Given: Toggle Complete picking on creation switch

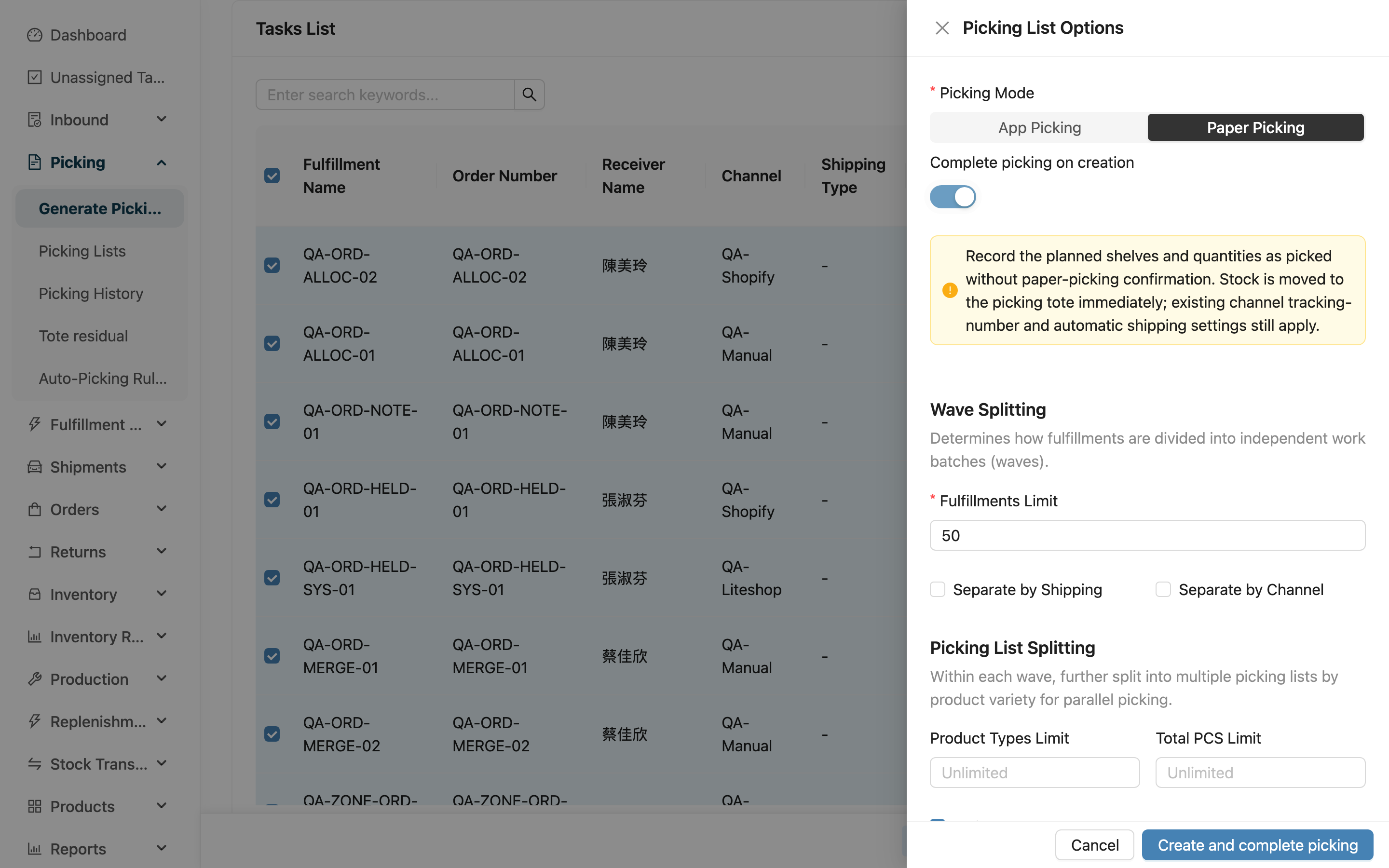Looking at the screenshot, I should pyautogui.click(x=953, y=197).
